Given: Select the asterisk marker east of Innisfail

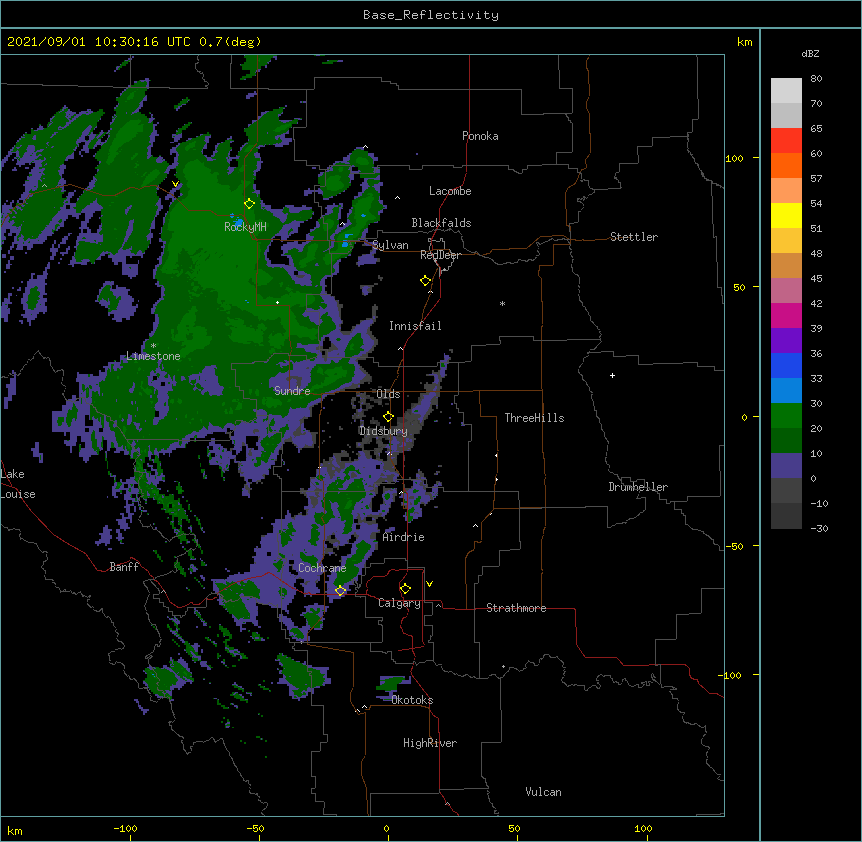Looking at the screenshot, I should (502, 303).
